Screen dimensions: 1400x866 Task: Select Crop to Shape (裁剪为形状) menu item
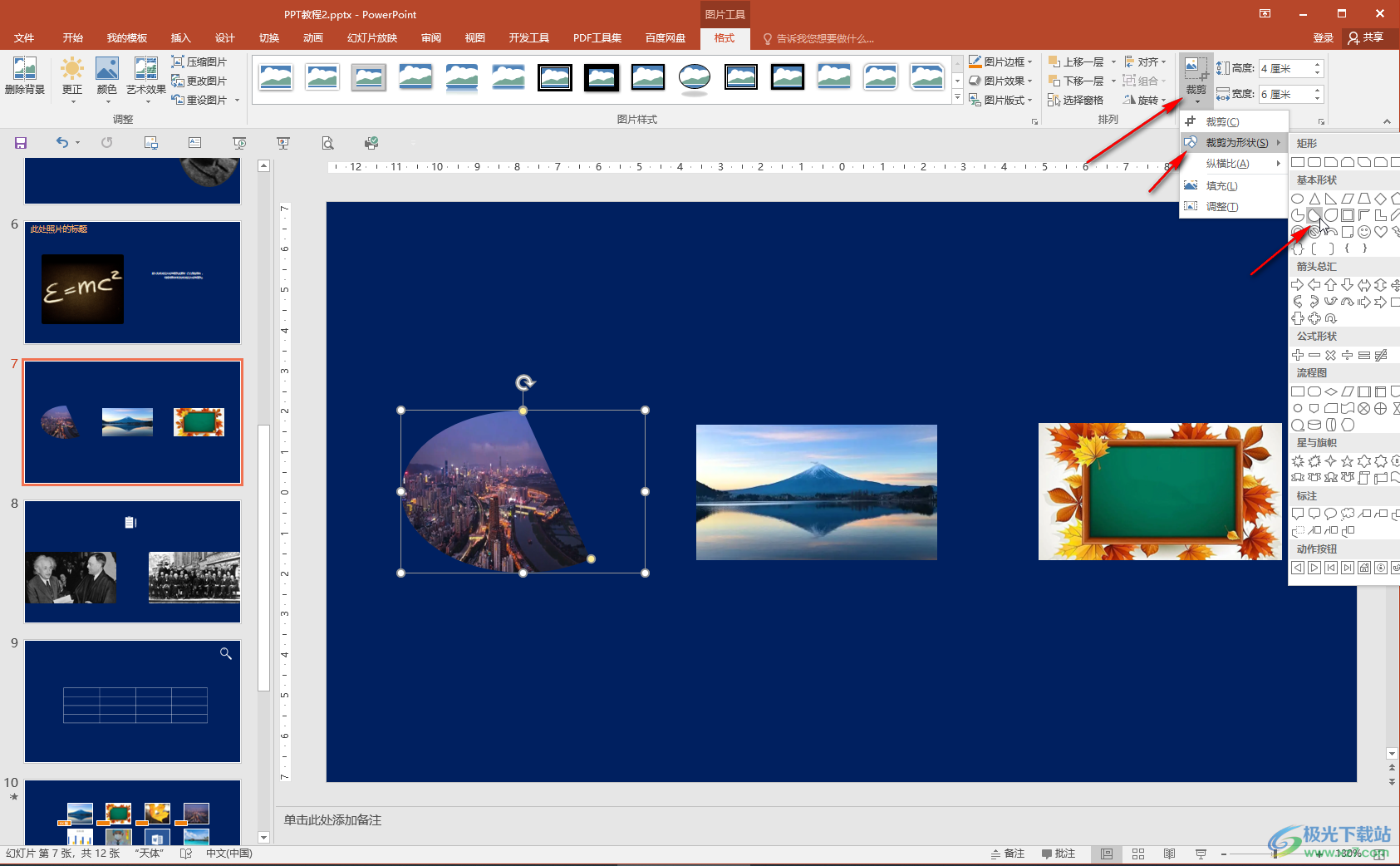pos(1234,142)
